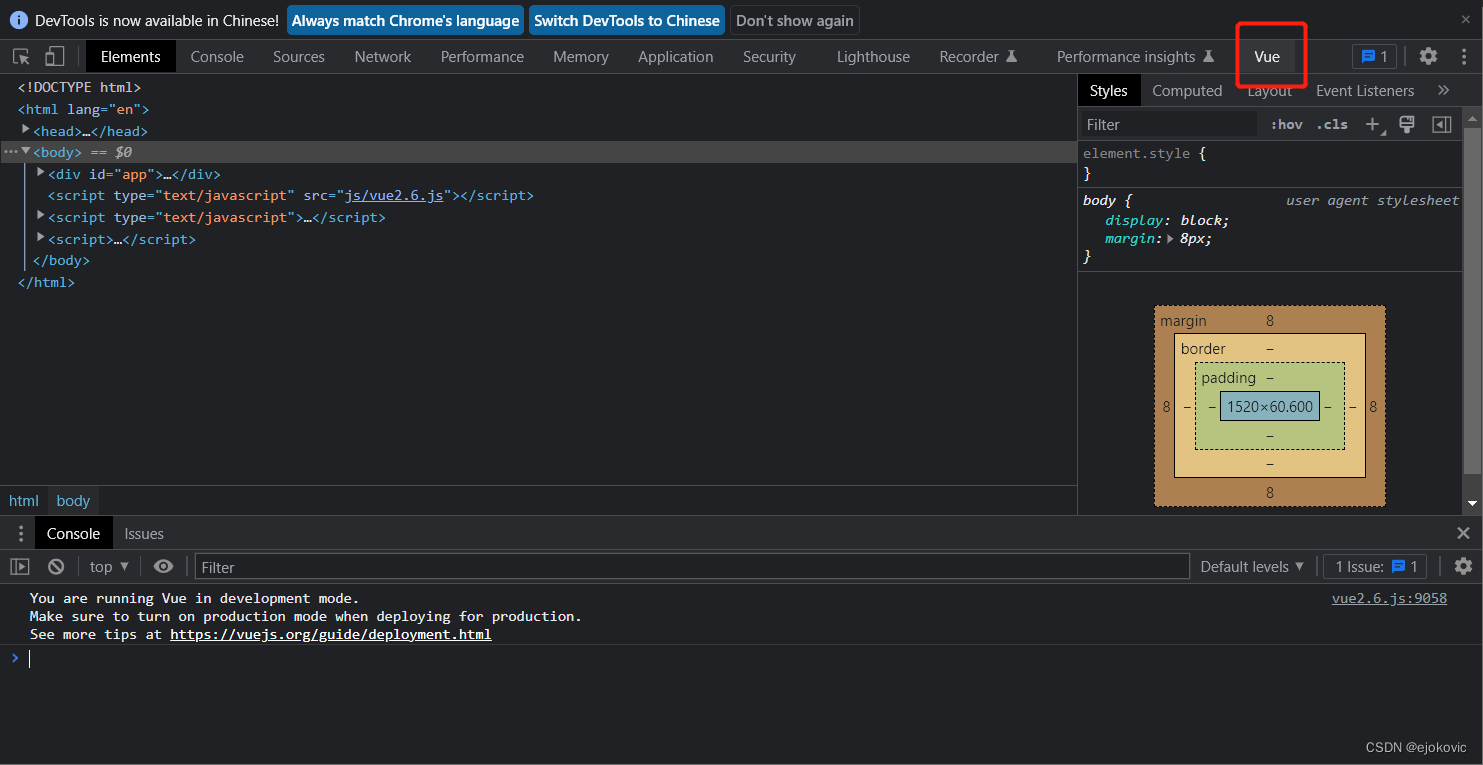Open the Application tab
The width and height of the screenshot is (1483, 765).
[676, 57]
